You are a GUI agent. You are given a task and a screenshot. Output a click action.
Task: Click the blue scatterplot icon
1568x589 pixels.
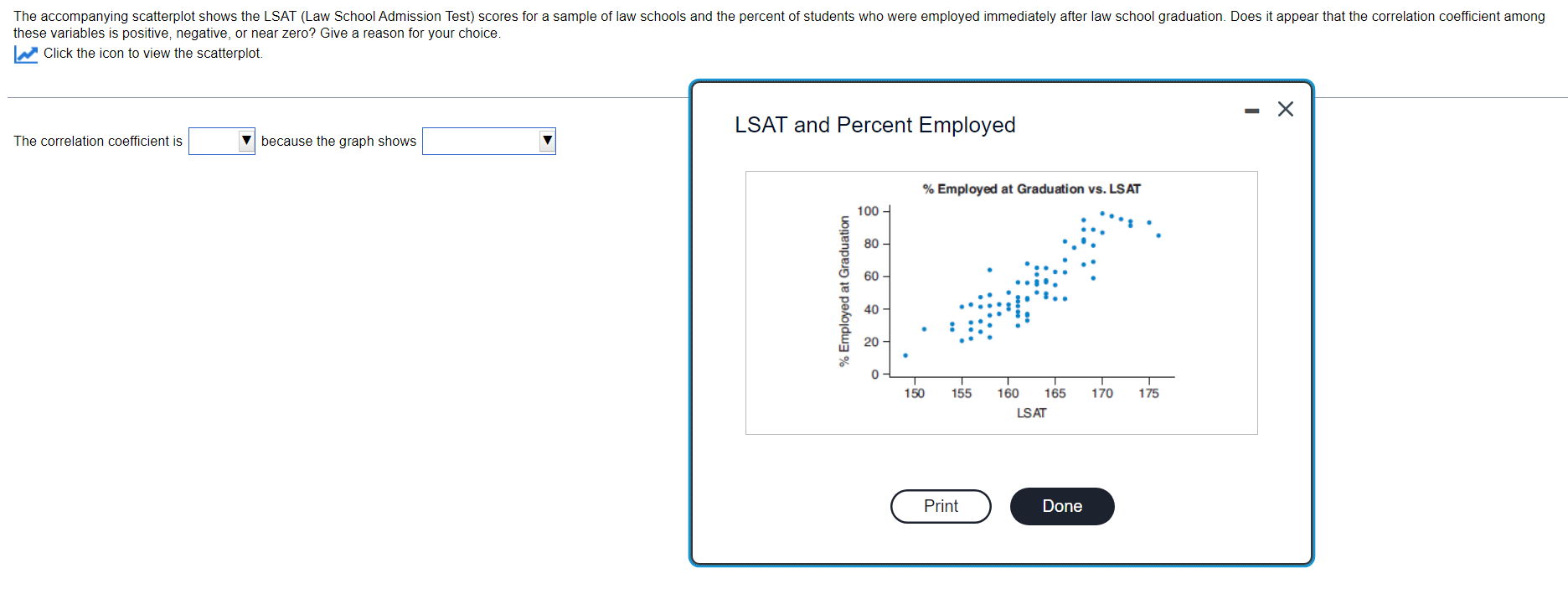coord(25,53)
